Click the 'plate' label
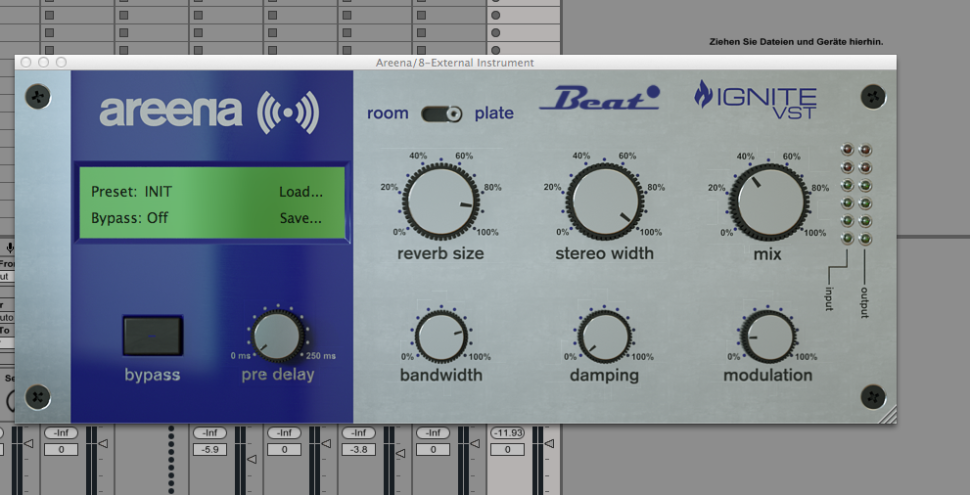970x495 pixels. (494, 113)
